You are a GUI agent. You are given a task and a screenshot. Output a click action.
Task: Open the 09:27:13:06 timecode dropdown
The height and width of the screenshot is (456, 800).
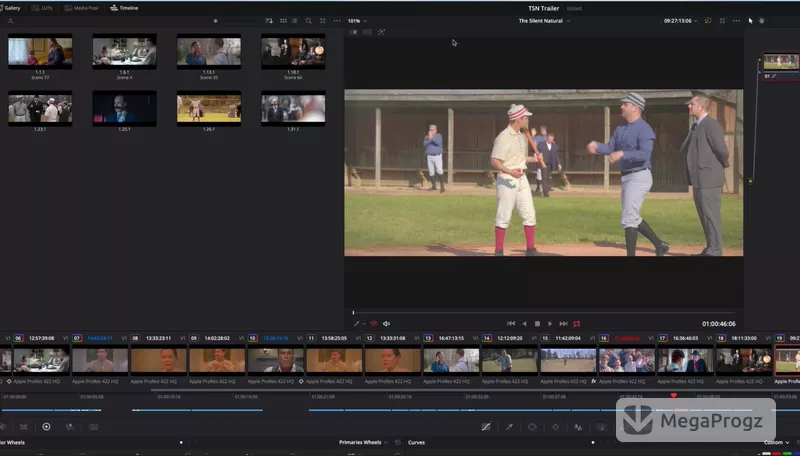681,21
